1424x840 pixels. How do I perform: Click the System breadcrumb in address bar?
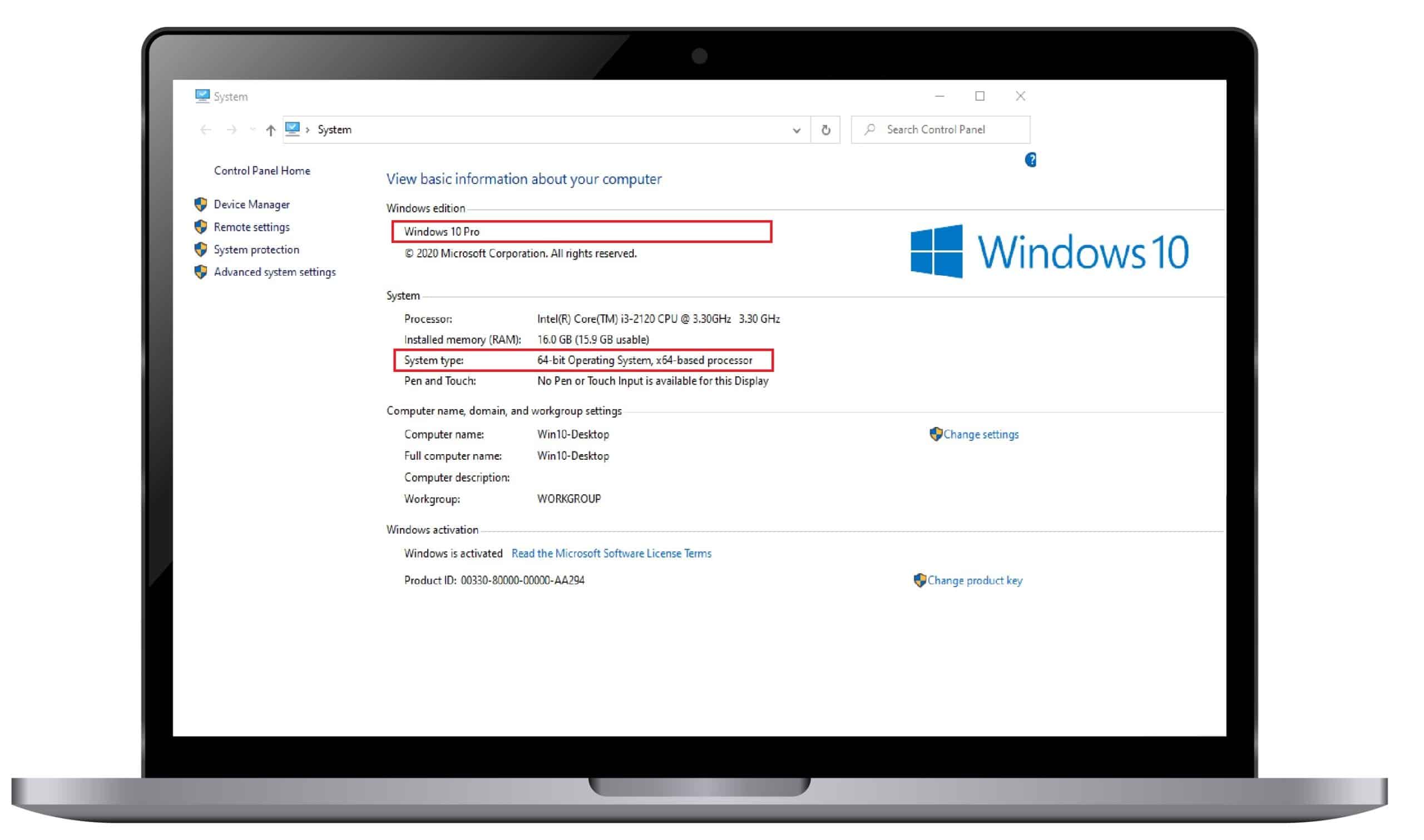pos(334,130)
